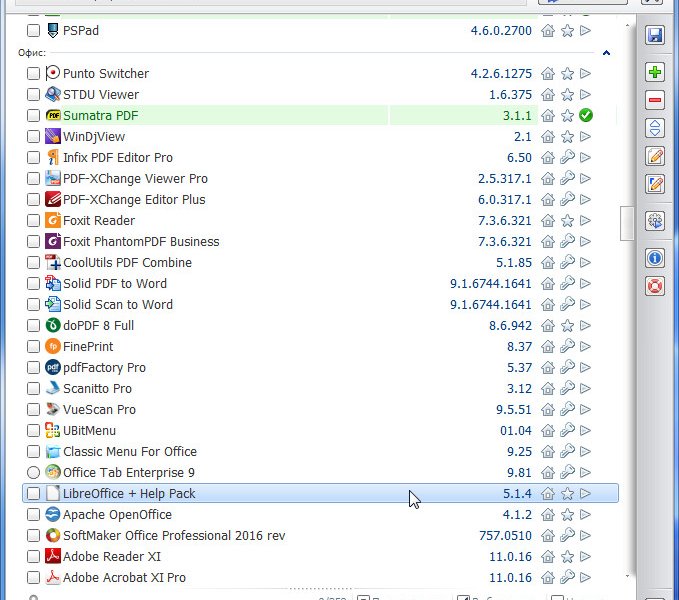This screenshot has width=679, height=600.
Task: Click play arrow icon for UBitMenu
Action: [585, 431]
